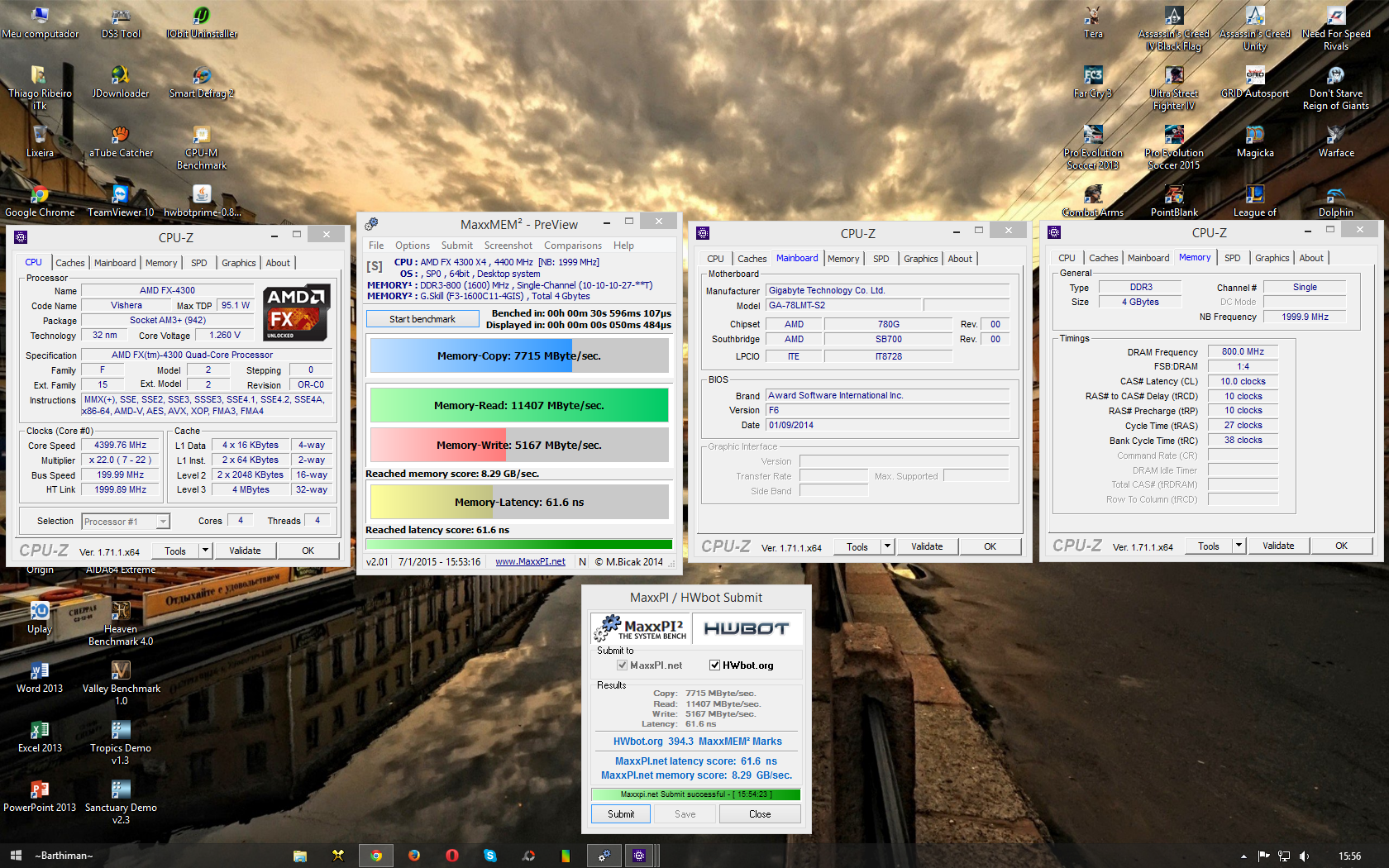Open the Windows Start button
This screenshot has width=1389, height=868.
pos(16,856)
